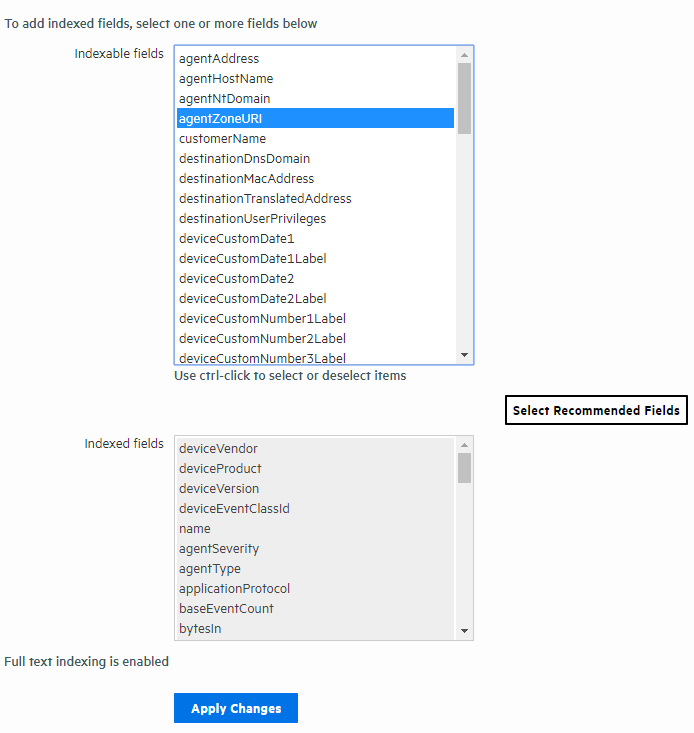Deselect highlighted agentZoneURI field
This screenshot has width=694, height=733.
[221, 119]
